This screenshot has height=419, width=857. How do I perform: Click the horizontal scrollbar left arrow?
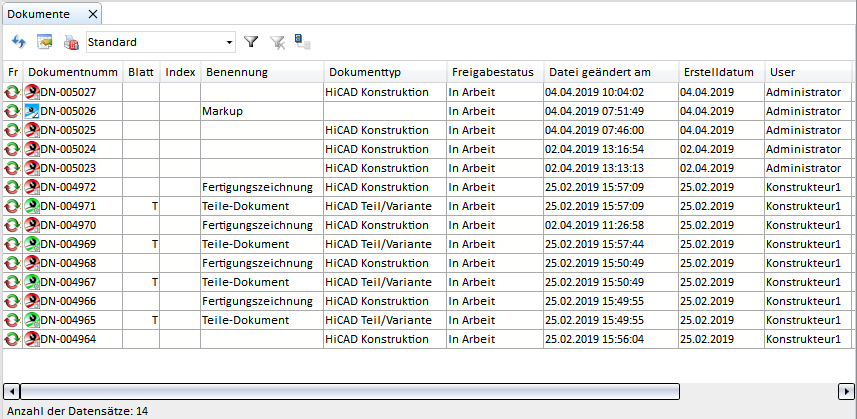tap(11, 391)
